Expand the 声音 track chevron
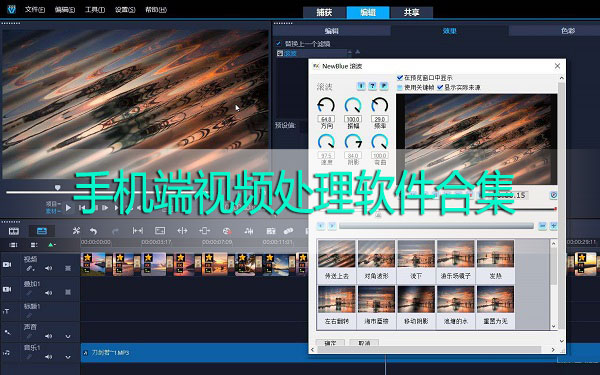 tap(68, 336)
